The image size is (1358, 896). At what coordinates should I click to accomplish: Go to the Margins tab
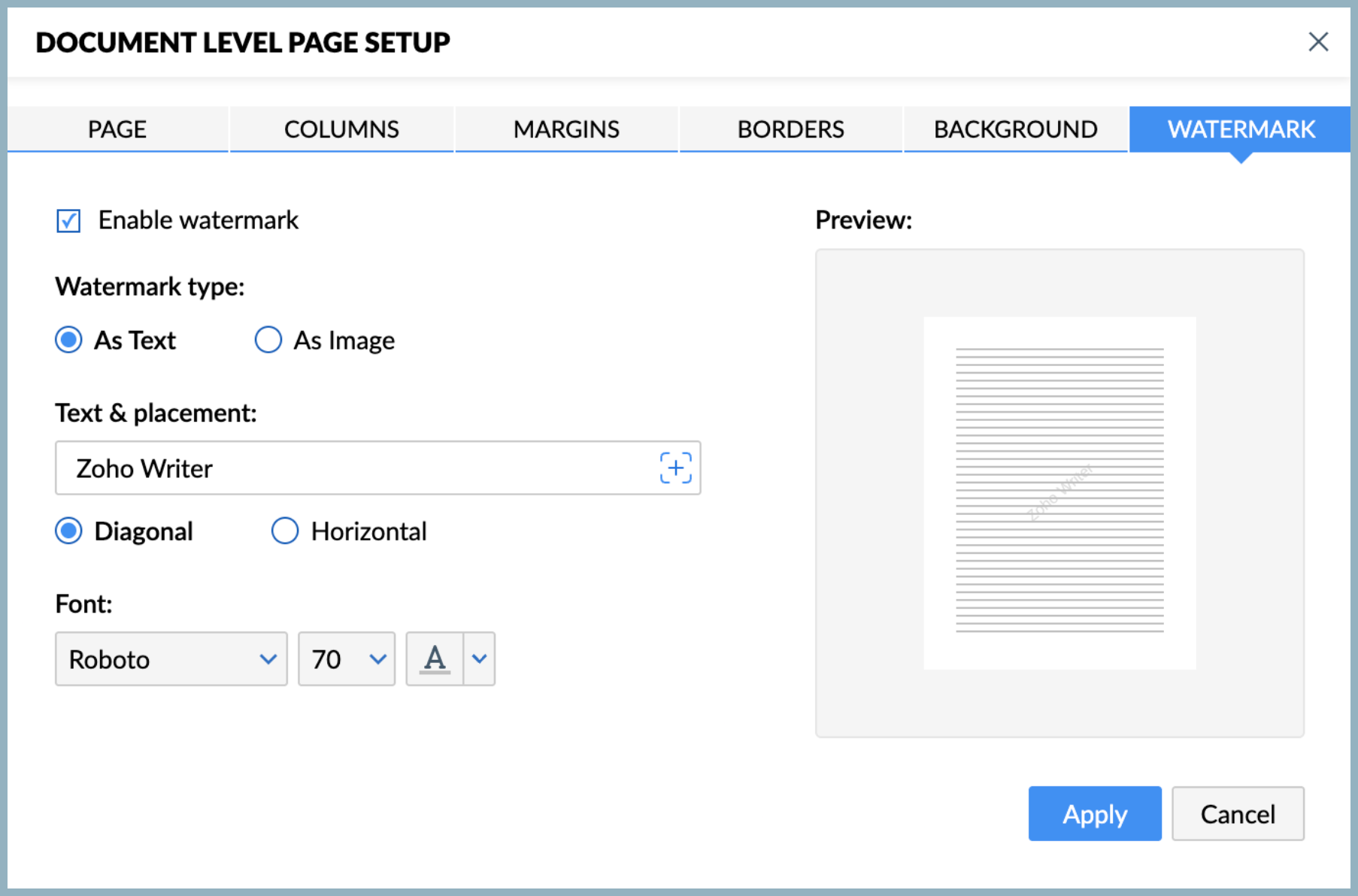coord(566,129)
